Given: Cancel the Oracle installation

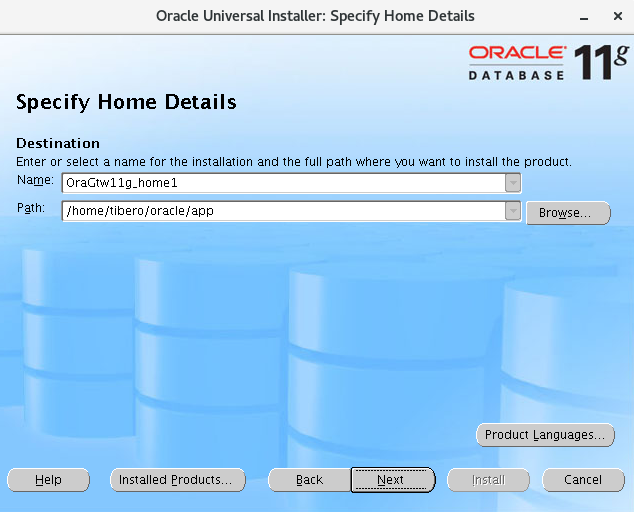Looking at the screenshot, I should click(x=583, y=480).
